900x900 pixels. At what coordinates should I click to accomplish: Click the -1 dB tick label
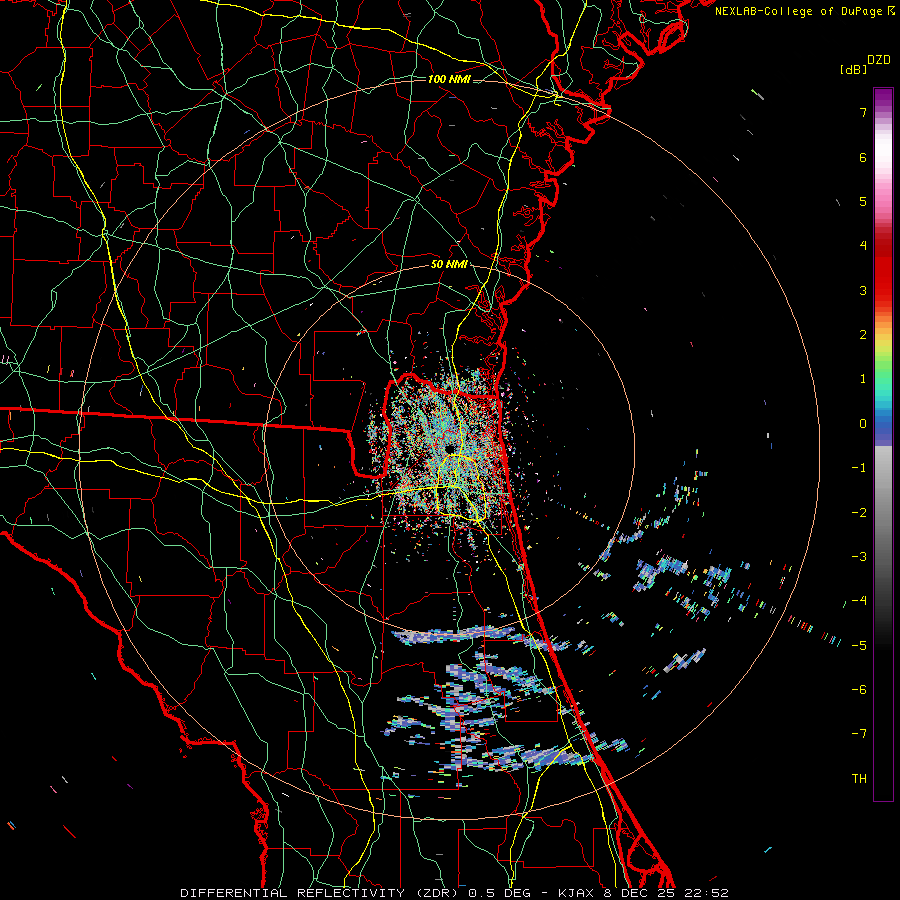coord(859,468)
